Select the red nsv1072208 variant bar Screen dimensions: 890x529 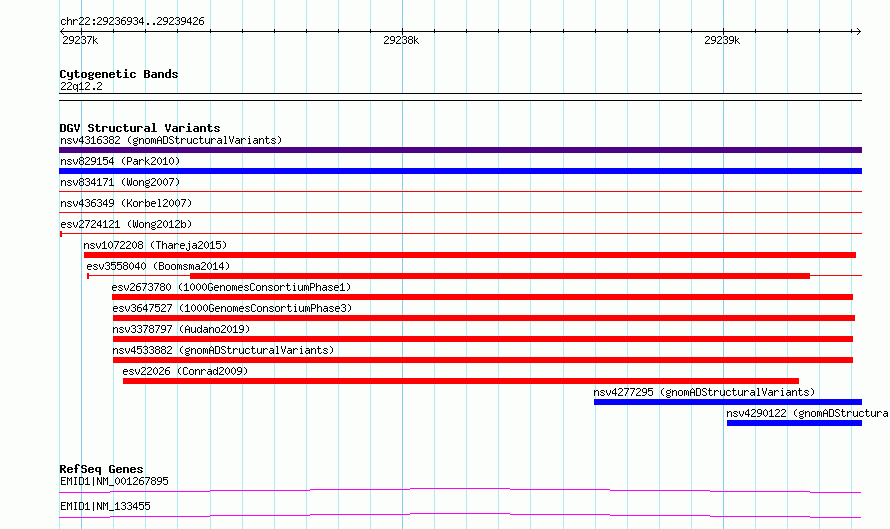pyautogui.click(x=469, y=255)
